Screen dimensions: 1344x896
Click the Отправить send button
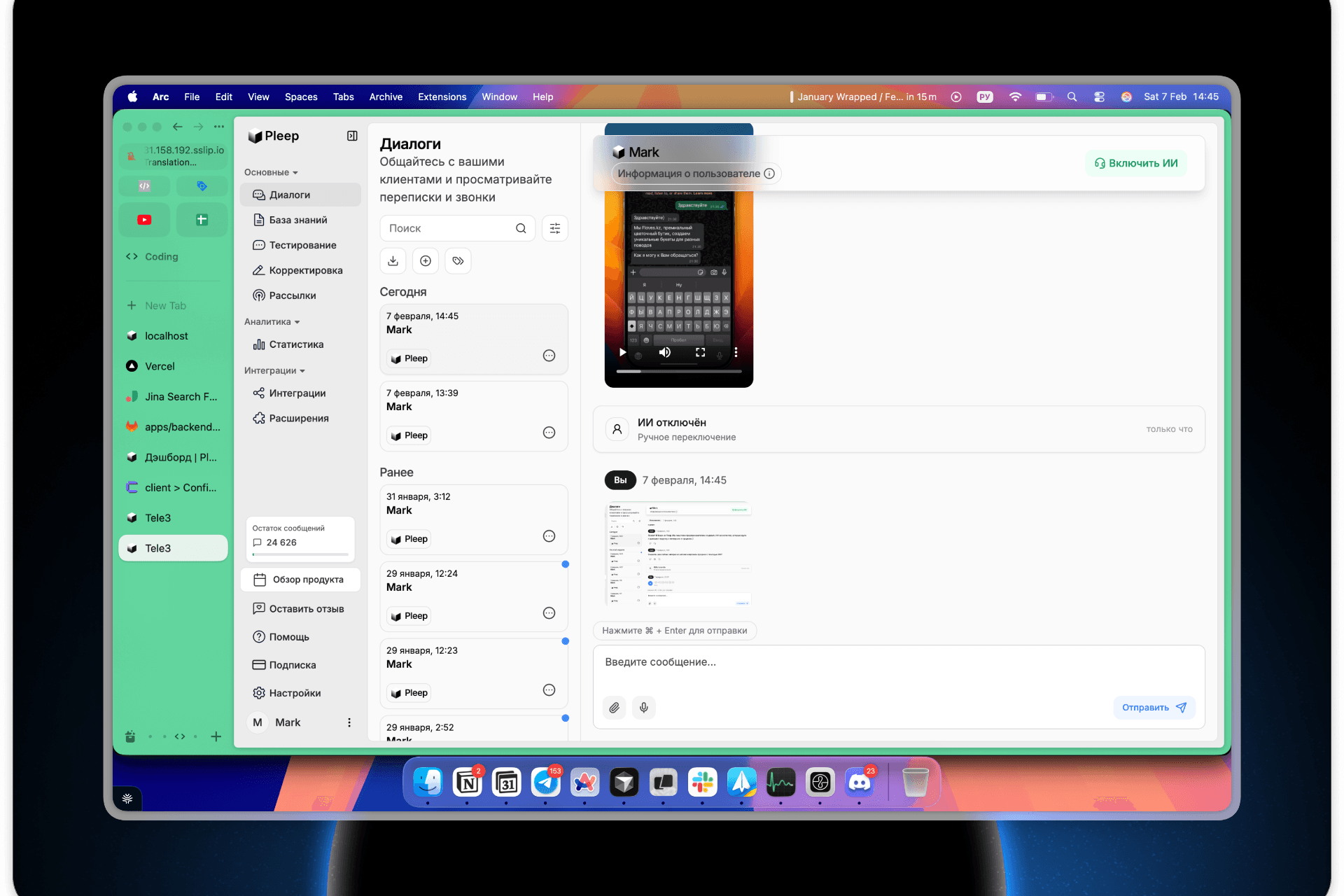click(x=1154, y=708)
